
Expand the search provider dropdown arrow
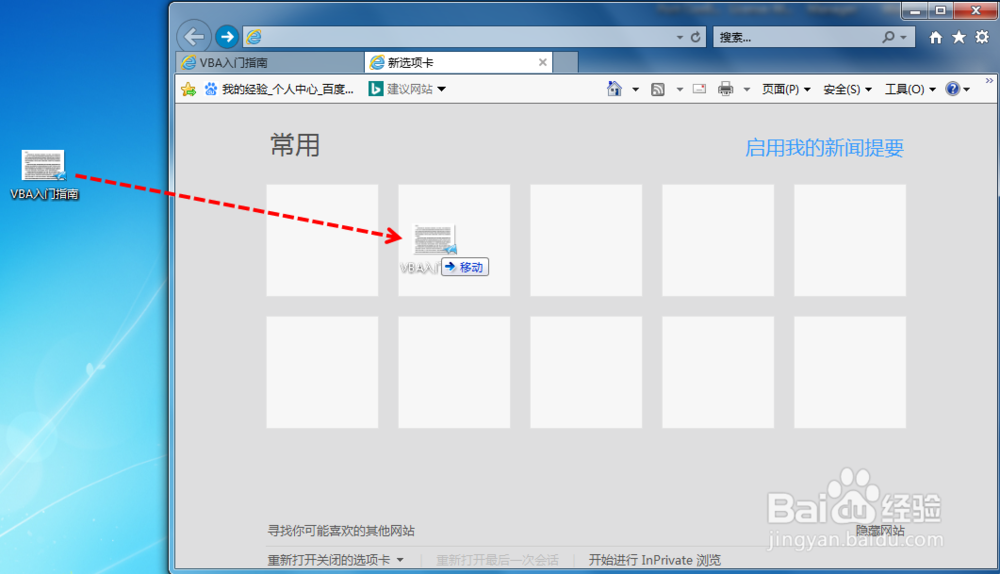pyautogui.click(x=903, y=38)
